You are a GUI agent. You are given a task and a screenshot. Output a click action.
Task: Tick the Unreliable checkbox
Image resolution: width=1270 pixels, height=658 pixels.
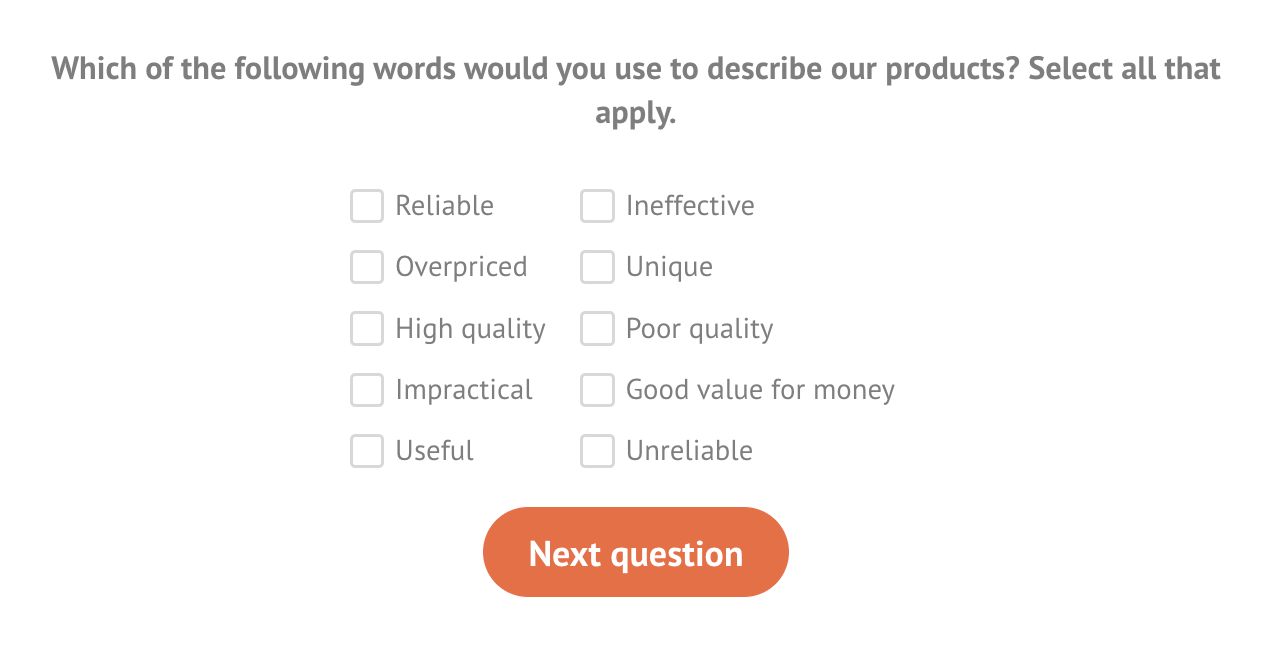point(597,451)
